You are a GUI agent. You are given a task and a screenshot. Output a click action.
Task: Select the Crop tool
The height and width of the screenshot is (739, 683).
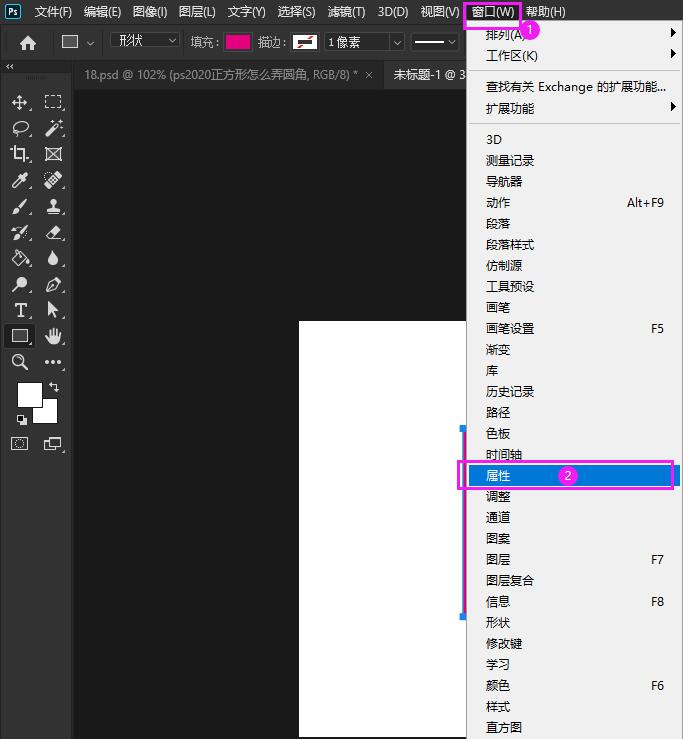coord(20,154)
